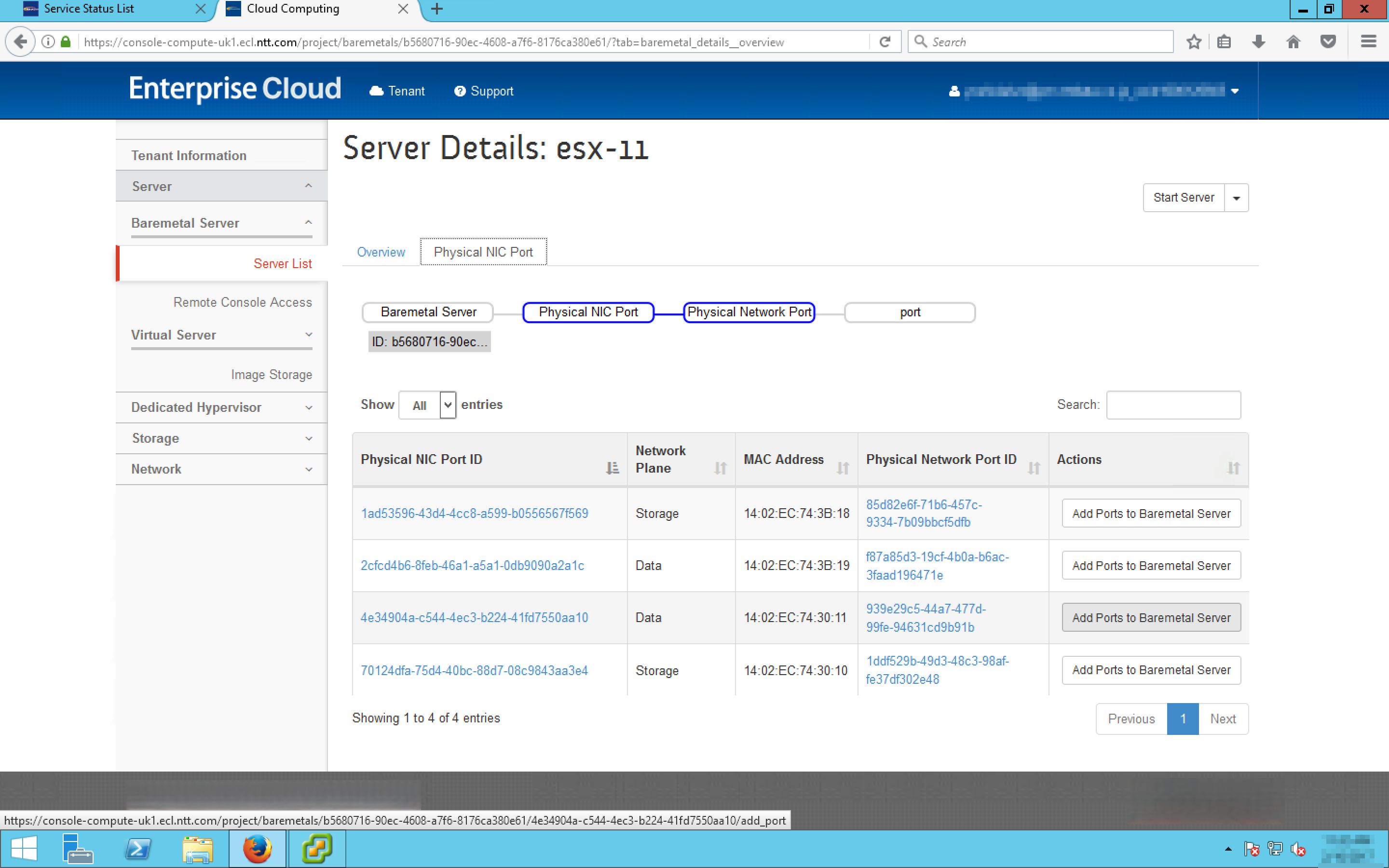This screenshot has height=868, width=1389.
Task: Reload the page with refresh icon
Action: 885,41
